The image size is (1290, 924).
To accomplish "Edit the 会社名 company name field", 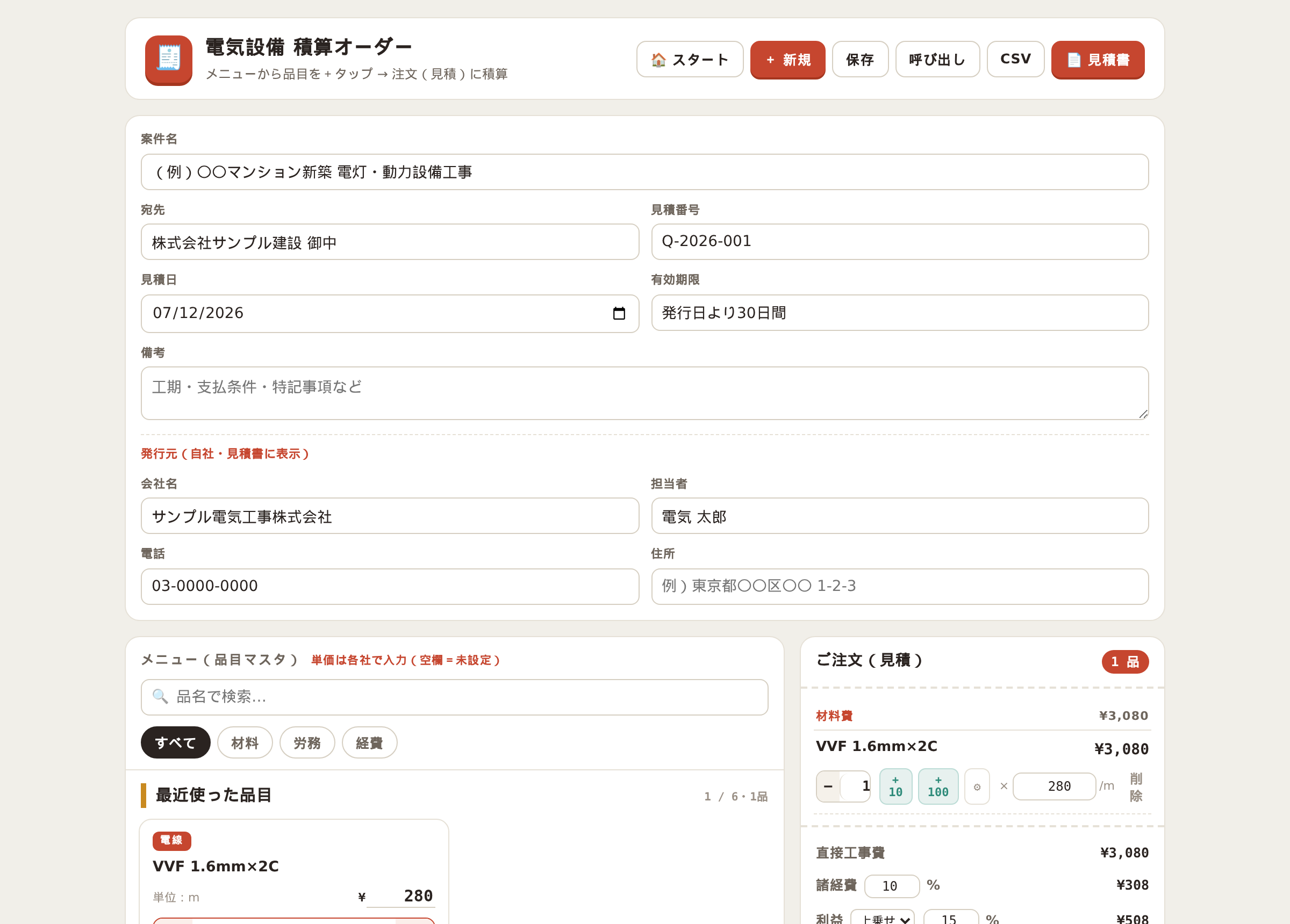I will [390, 516].
